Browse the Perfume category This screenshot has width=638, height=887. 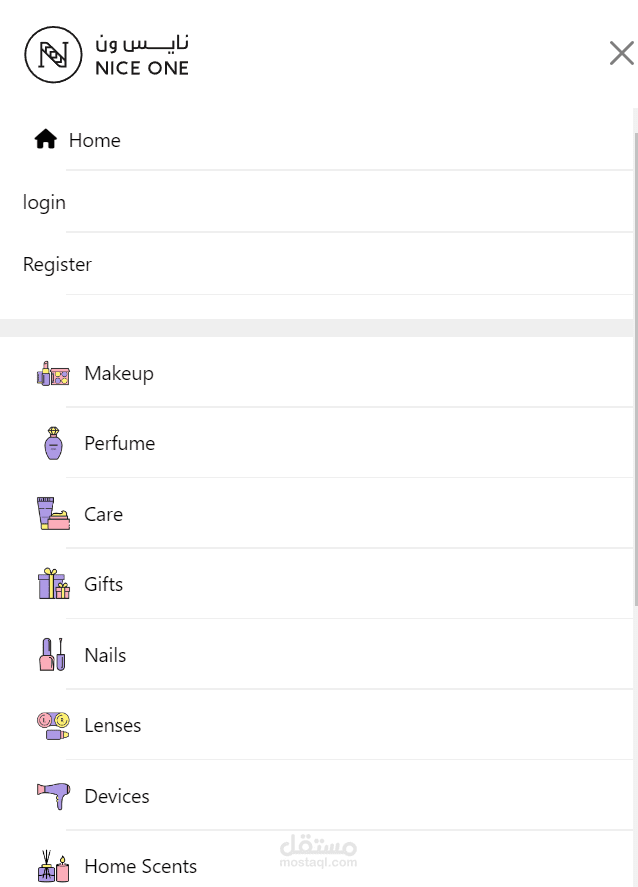(x=120, y=443)
